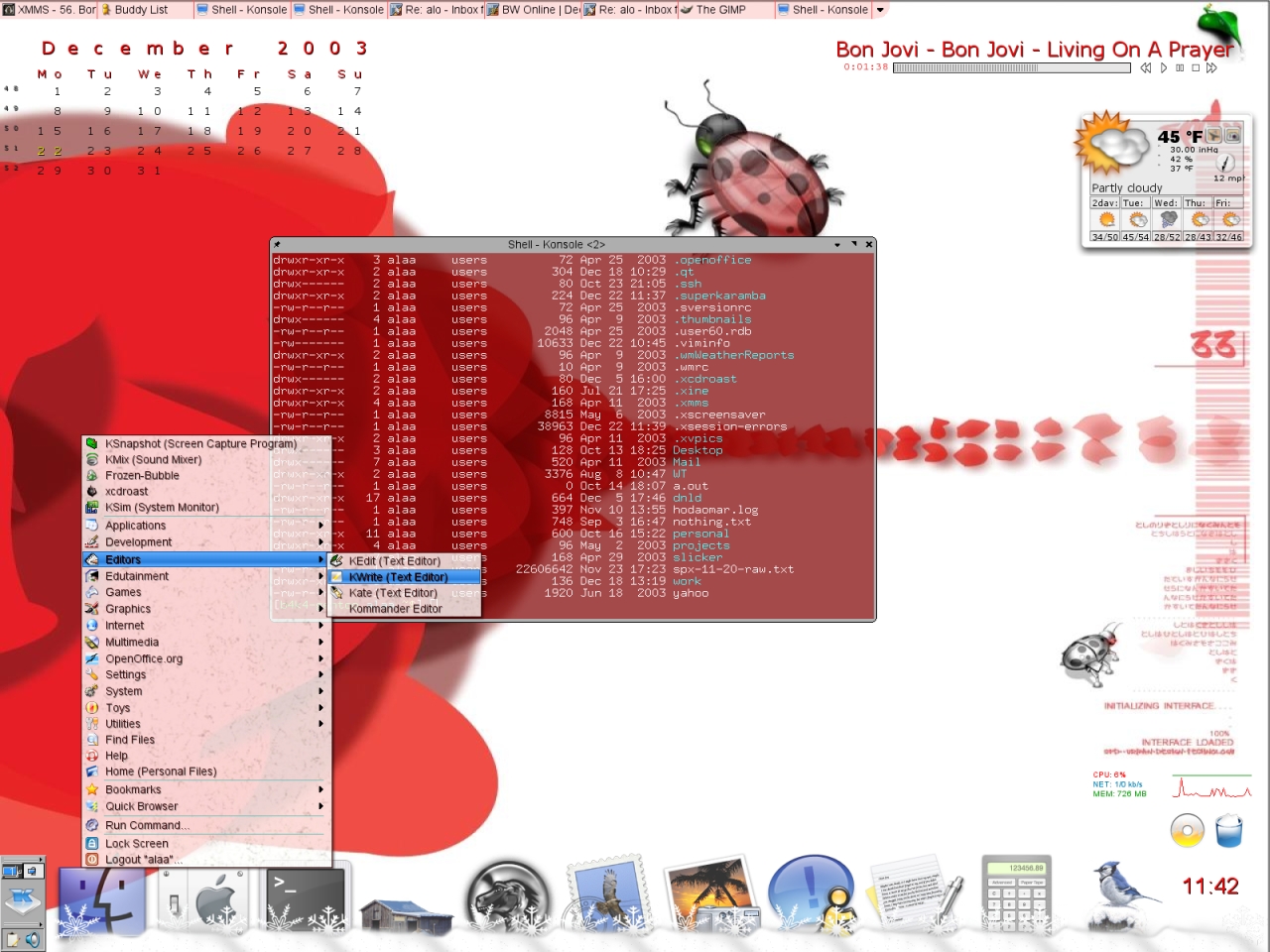Click the 11:42 clock in the dock
Screen dimensions: 1270x952
click(x=1210, y=887)
